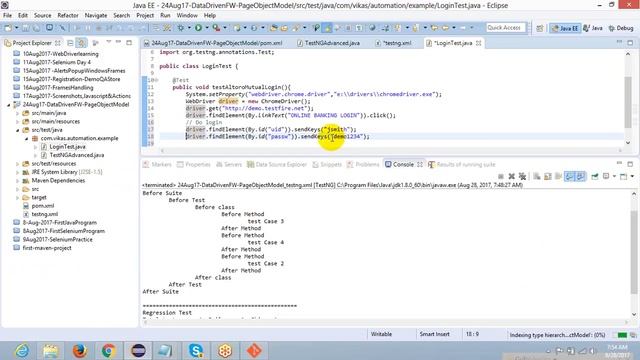The height and width of the screenshot is (360, 640).
Task: Click the Quick Access search field
Action: (506, 28)
